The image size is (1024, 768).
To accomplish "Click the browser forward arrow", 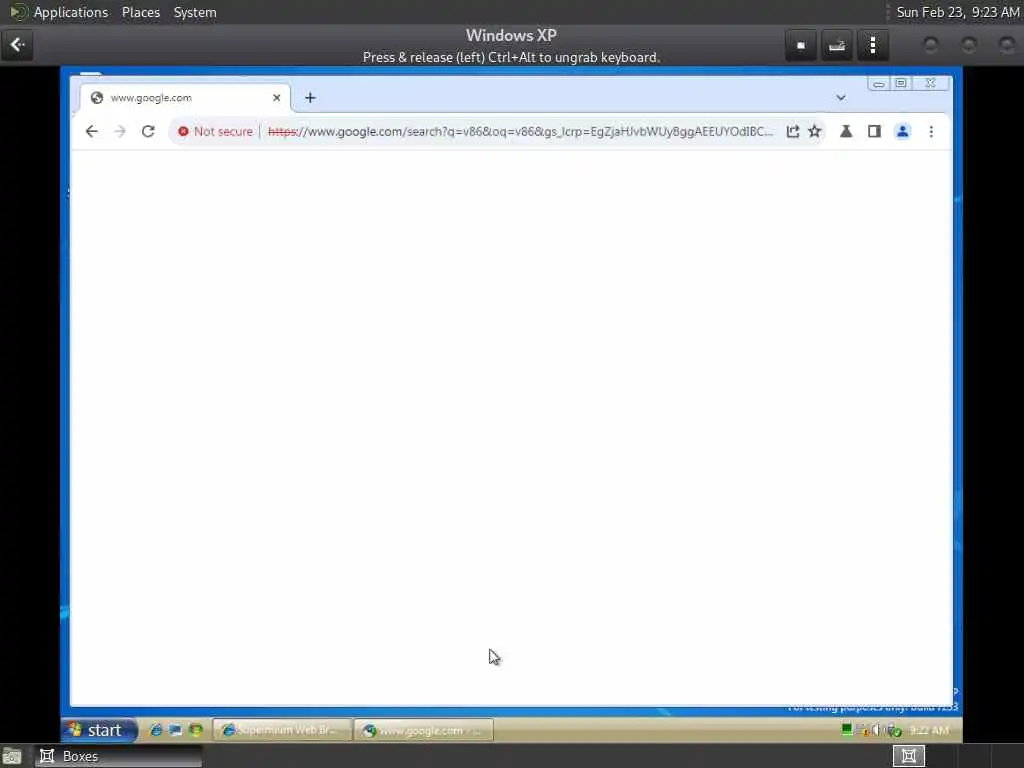I will point(120,132).
